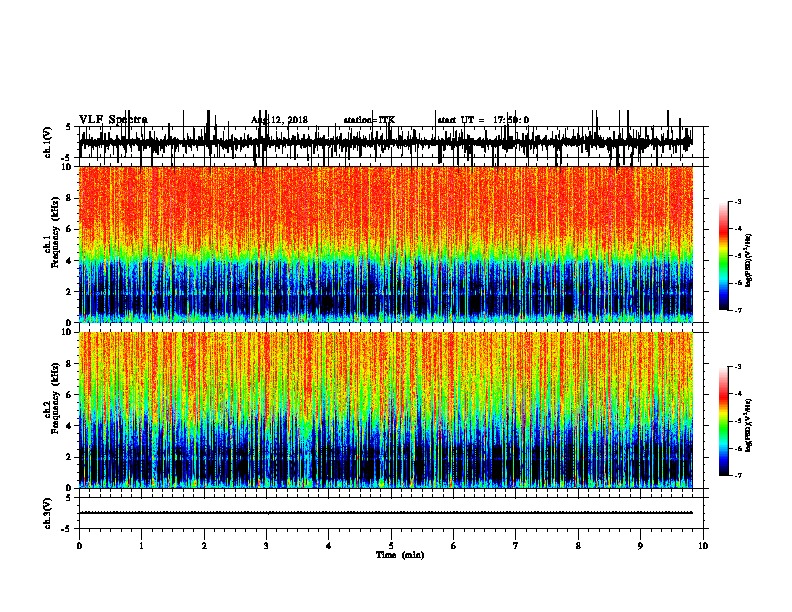Click the "4" kHz tick on ch.2 spectrogram
The width and height of the screenshot is (792, 612).
click(x=70, y=426)
